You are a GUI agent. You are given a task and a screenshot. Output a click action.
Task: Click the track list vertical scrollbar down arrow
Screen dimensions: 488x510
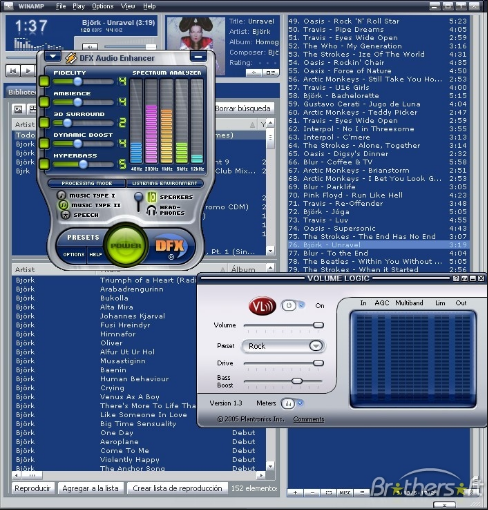point(270,466)
